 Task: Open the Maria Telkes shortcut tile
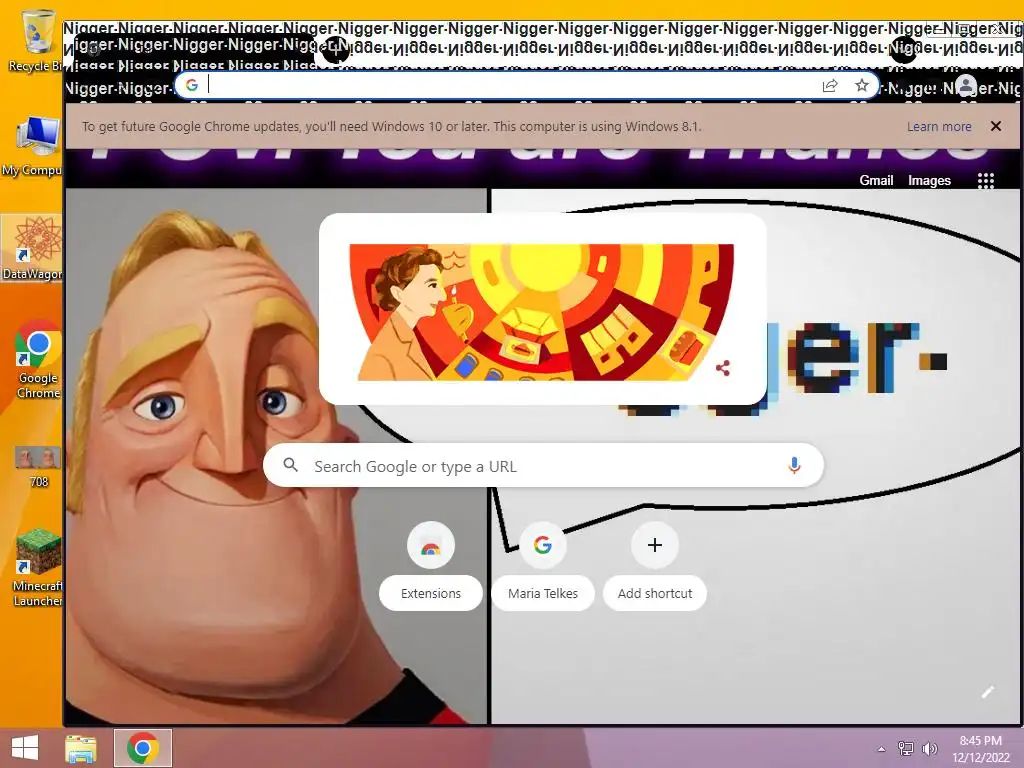click(x=543, y=566)
